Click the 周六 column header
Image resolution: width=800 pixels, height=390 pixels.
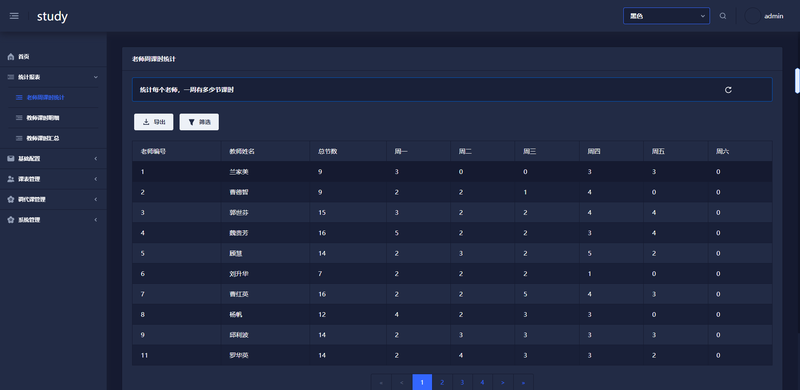pyautogui.click(x=722, y=152)
